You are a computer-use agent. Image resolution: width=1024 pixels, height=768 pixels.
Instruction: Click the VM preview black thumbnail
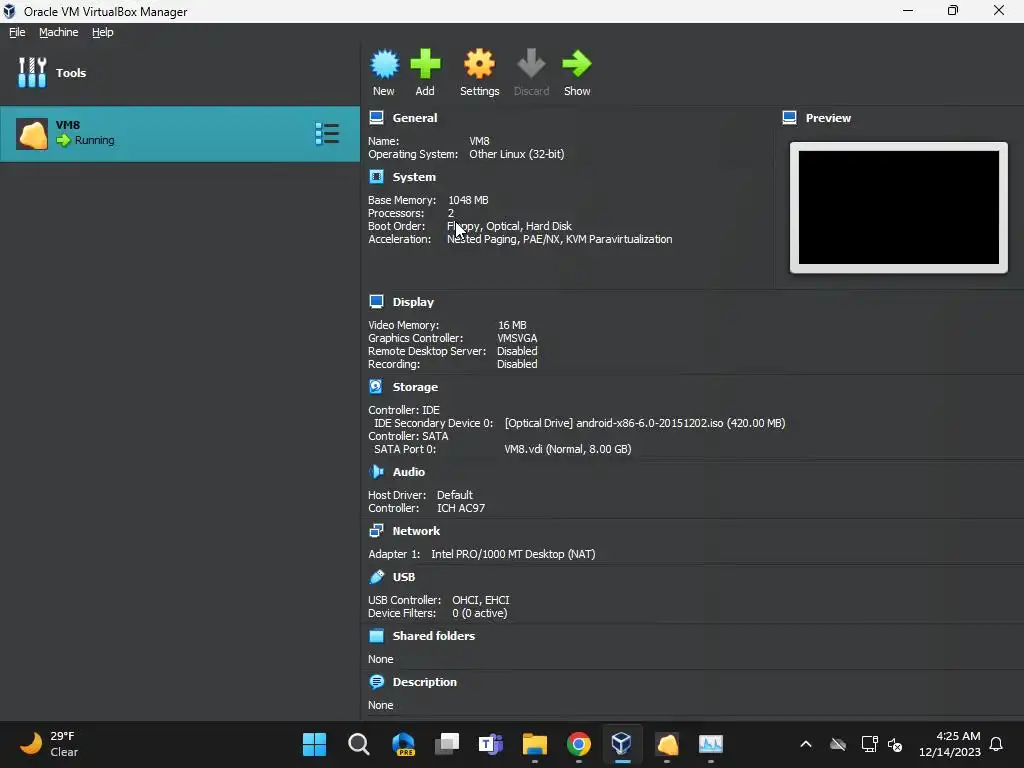pyautogui.click(x=899, y=207)
